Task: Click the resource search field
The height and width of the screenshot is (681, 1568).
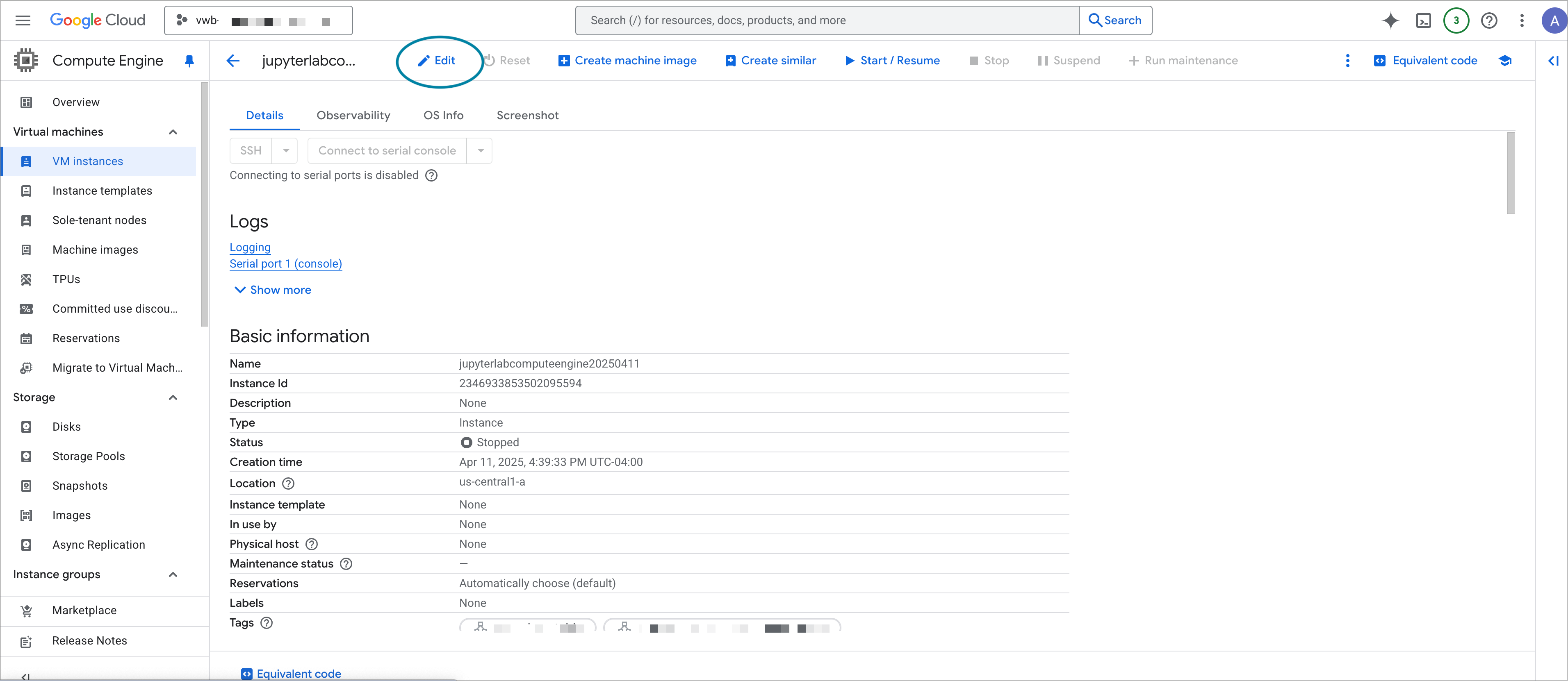Action: 827,20
